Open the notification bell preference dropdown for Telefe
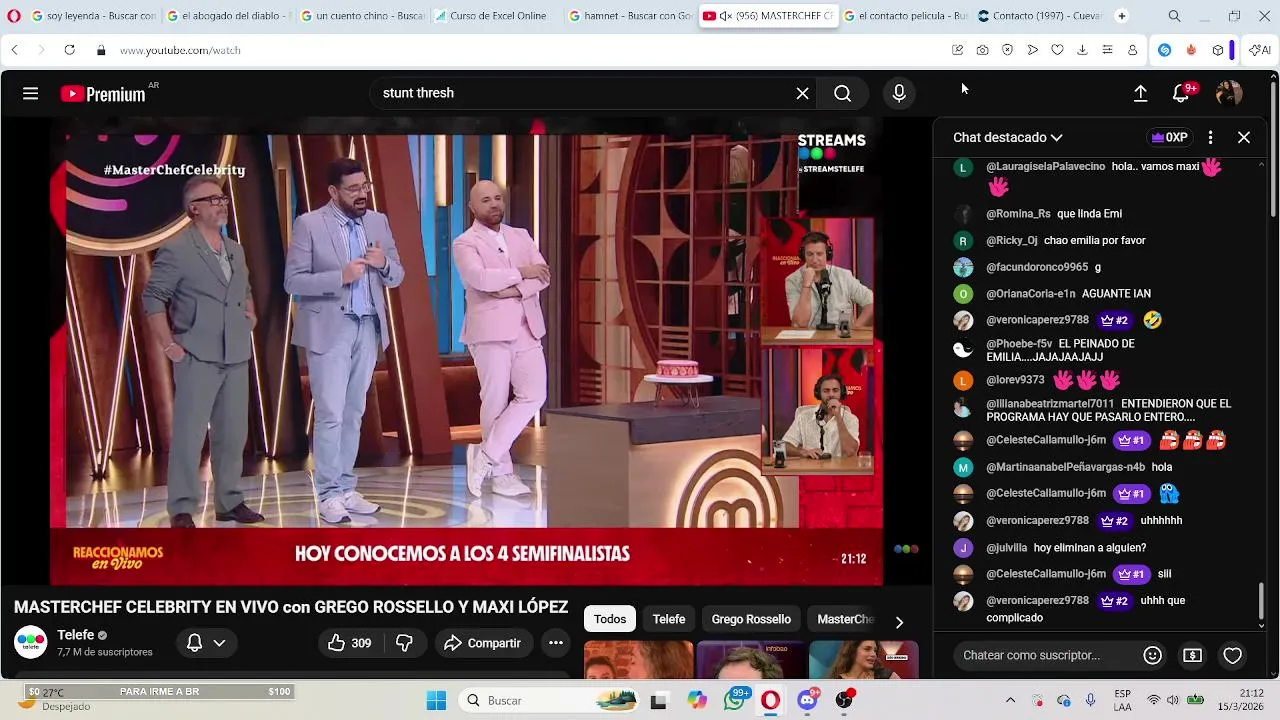Image resolution: width=1280 pixels, height=720 pixels. click(207, 643)
